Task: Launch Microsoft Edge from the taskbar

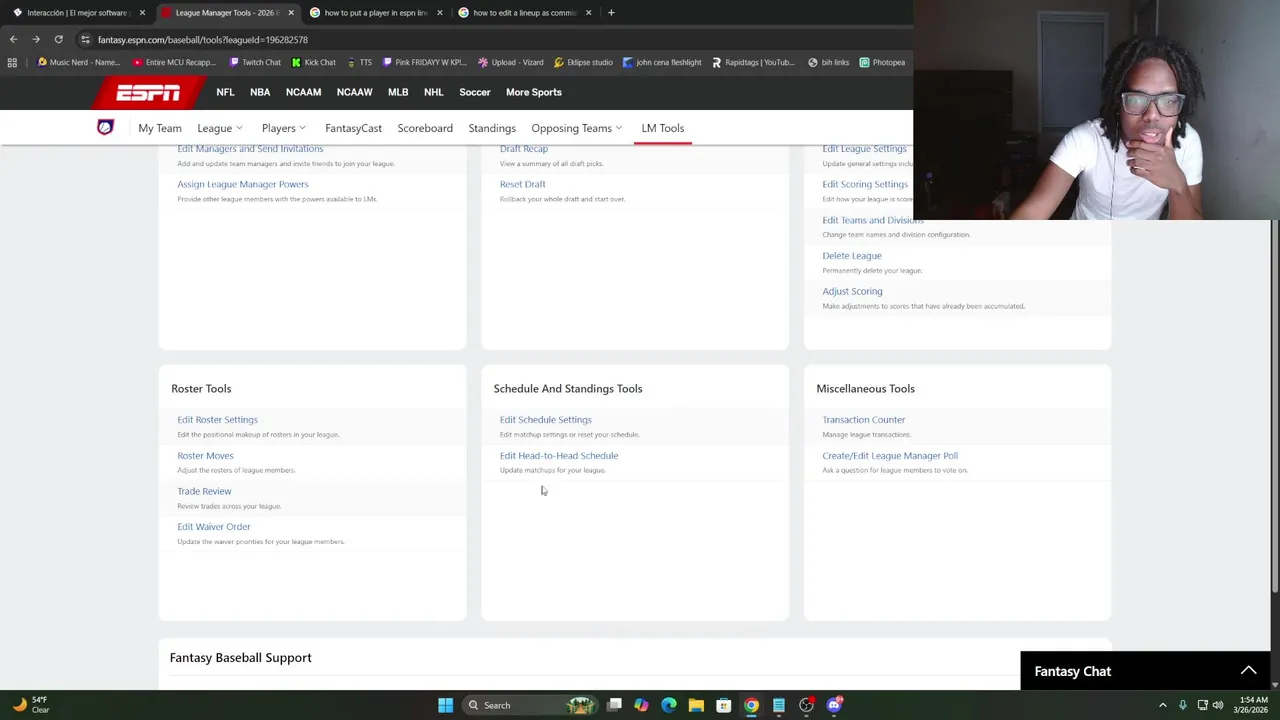Action: coord(669,705)
